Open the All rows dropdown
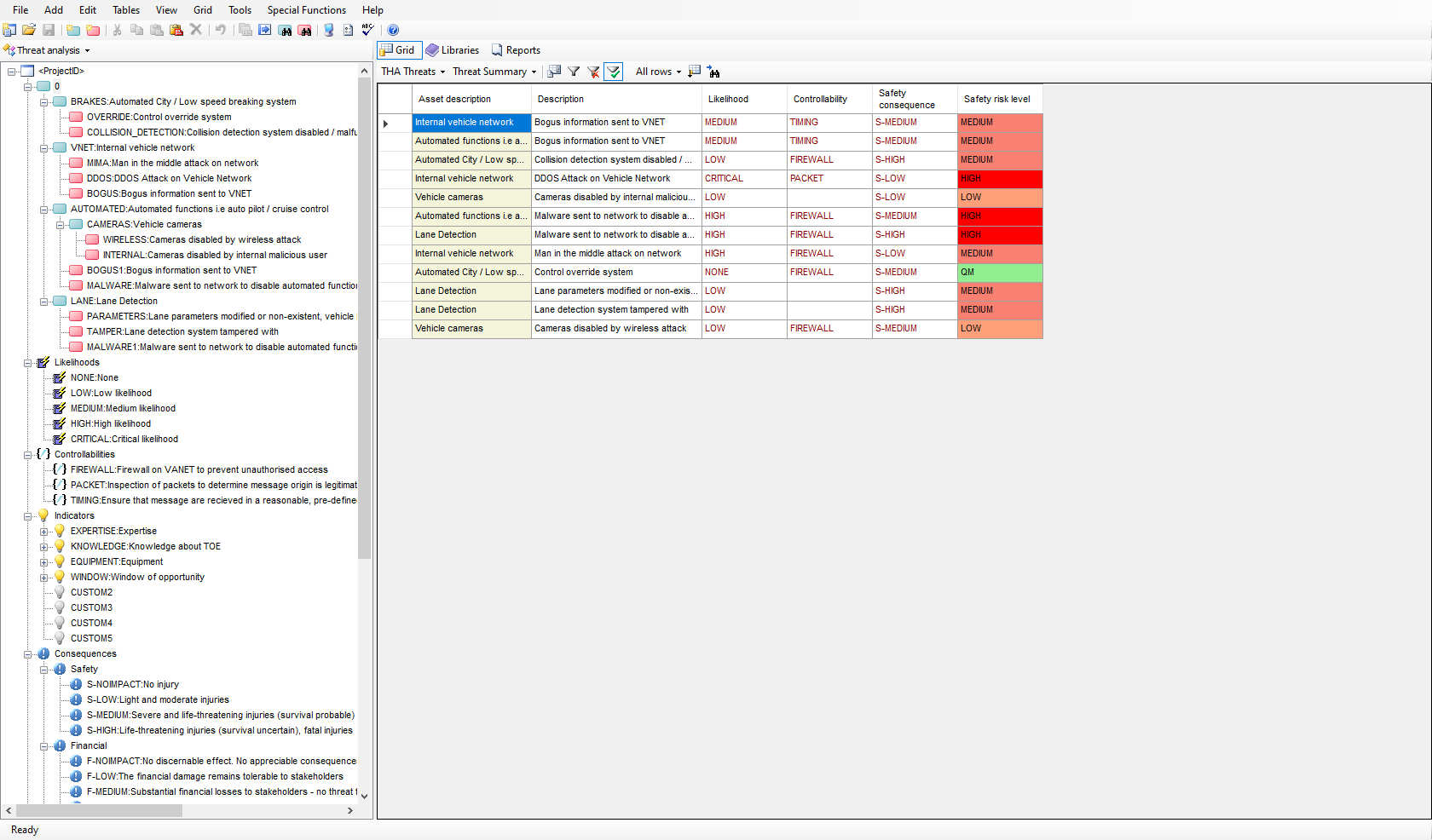This screenshot has height=840, width=1432. (x=658, y=72)
